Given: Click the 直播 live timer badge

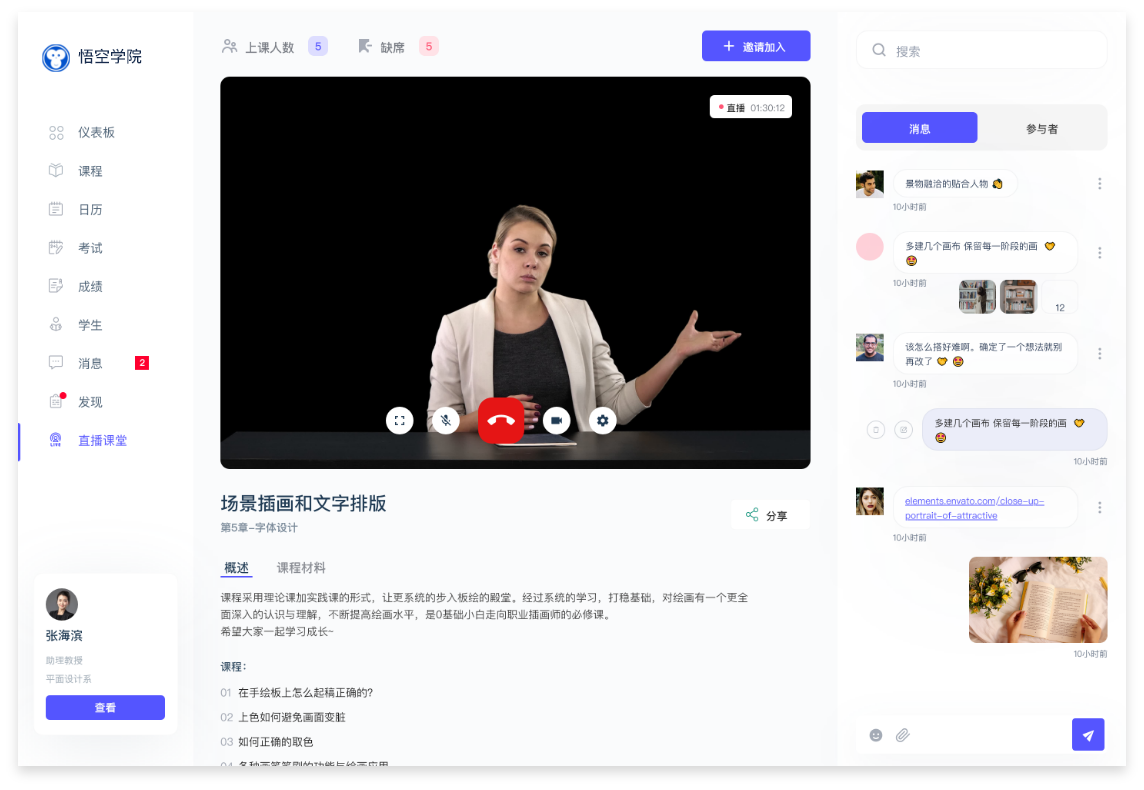Looking at the screenshot, I should [x=751, y=107].
